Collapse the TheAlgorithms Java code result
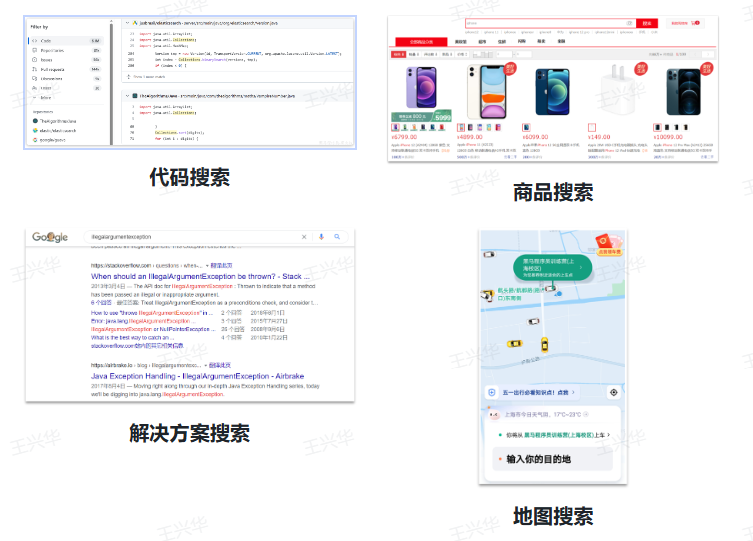 (127, 96)
